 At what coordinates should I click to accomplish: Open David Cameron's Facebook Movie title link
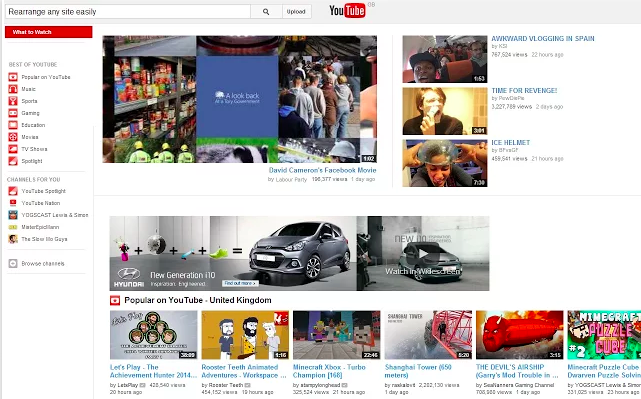(323, 170)
